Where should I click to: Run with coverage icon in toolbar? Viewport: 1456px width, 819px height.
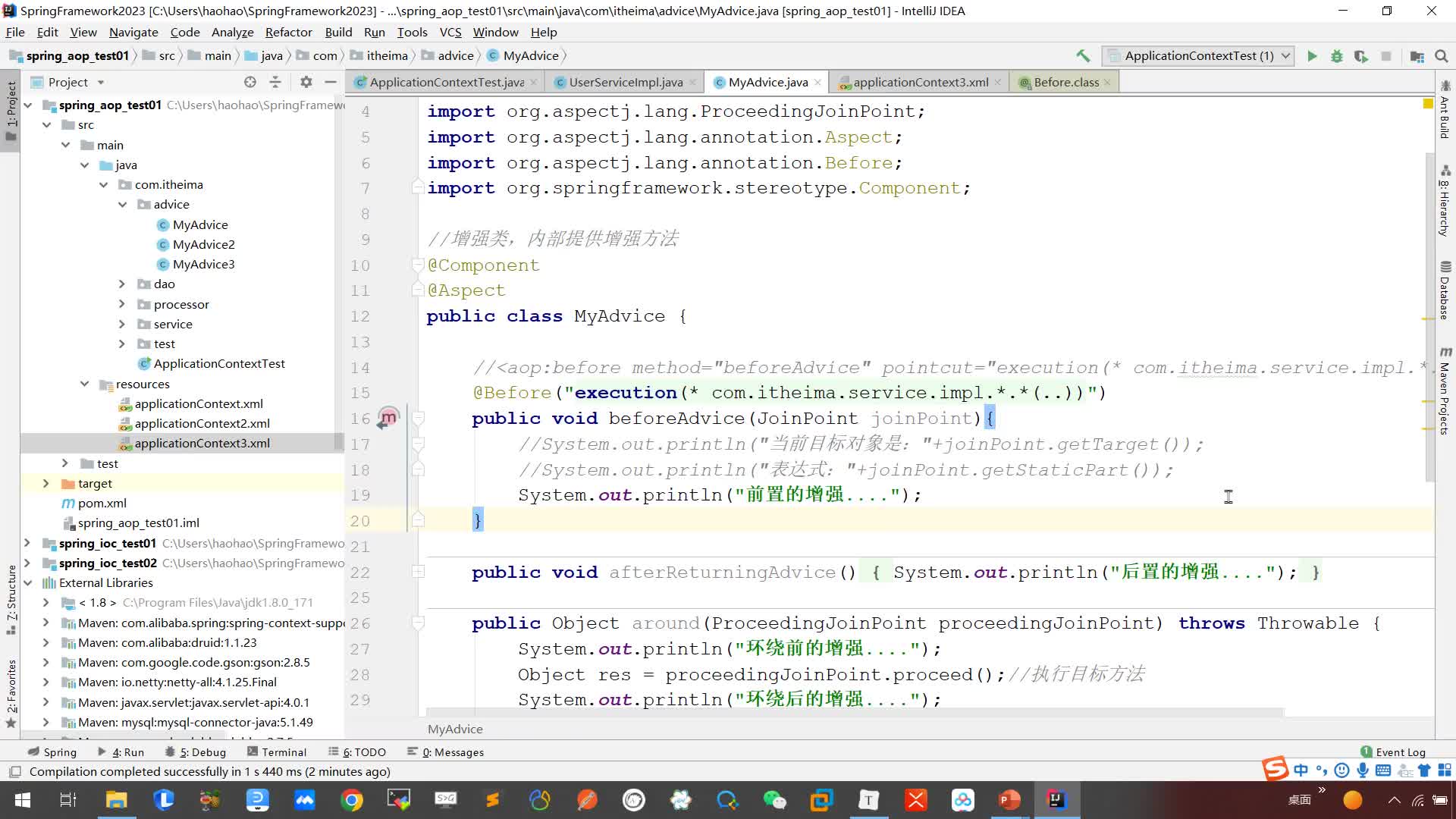tap(1361, 55)
